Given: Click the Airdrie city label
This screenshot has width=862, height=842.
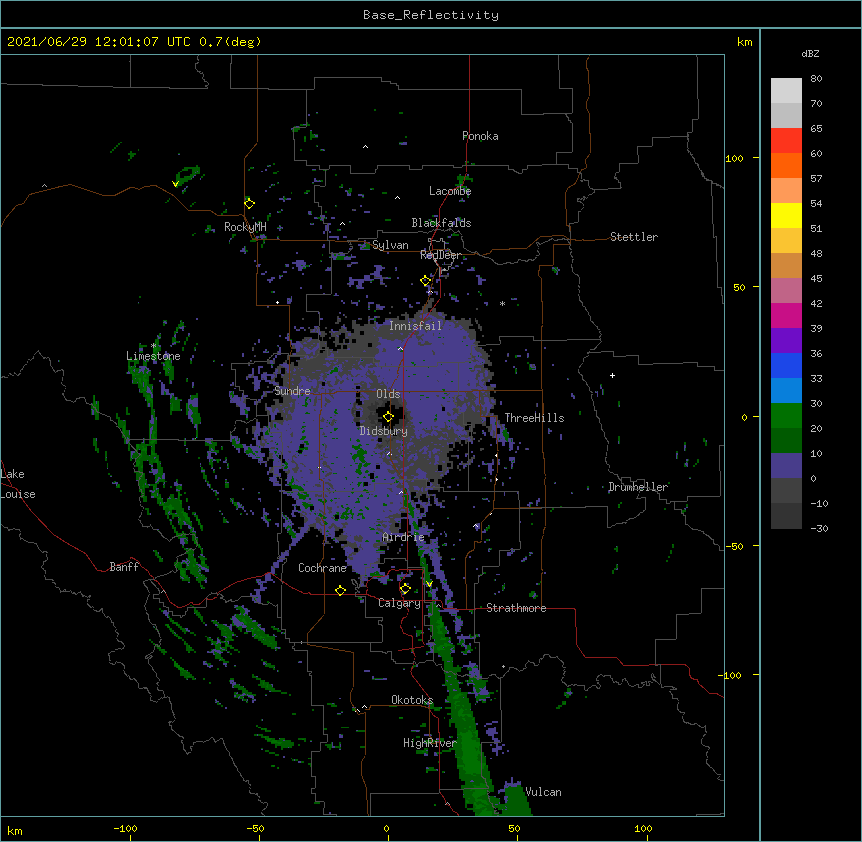Looking at the screenshot, I should pyautogui.click(x=404, y=537).
